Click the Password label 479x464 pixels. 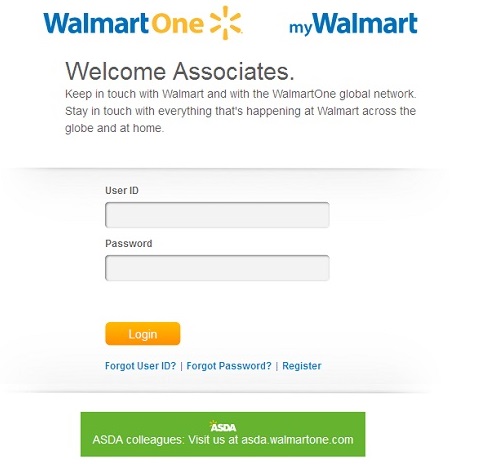129,243
